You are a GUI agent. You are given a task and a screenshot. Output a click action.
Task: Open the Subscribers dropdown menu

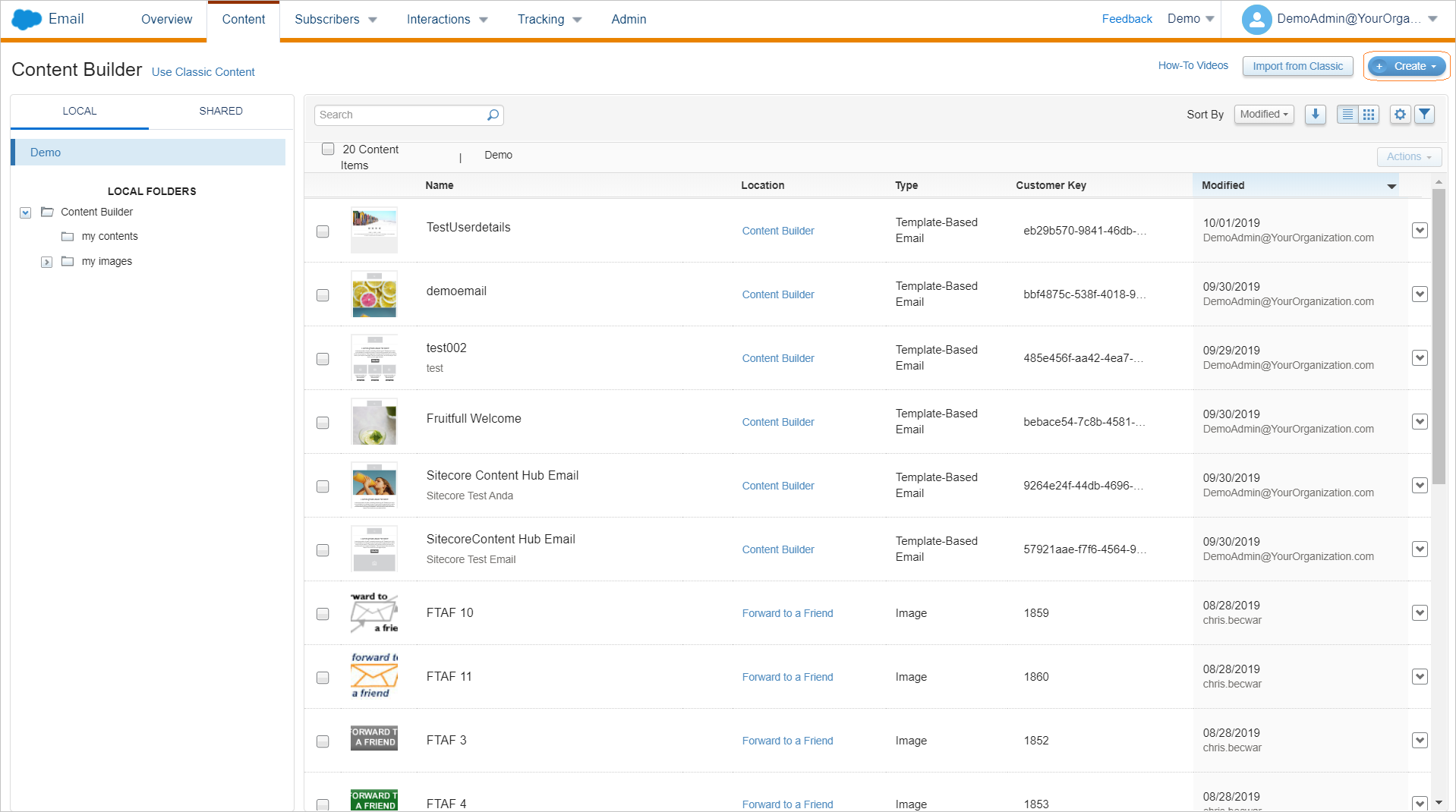tap(336, 20)
